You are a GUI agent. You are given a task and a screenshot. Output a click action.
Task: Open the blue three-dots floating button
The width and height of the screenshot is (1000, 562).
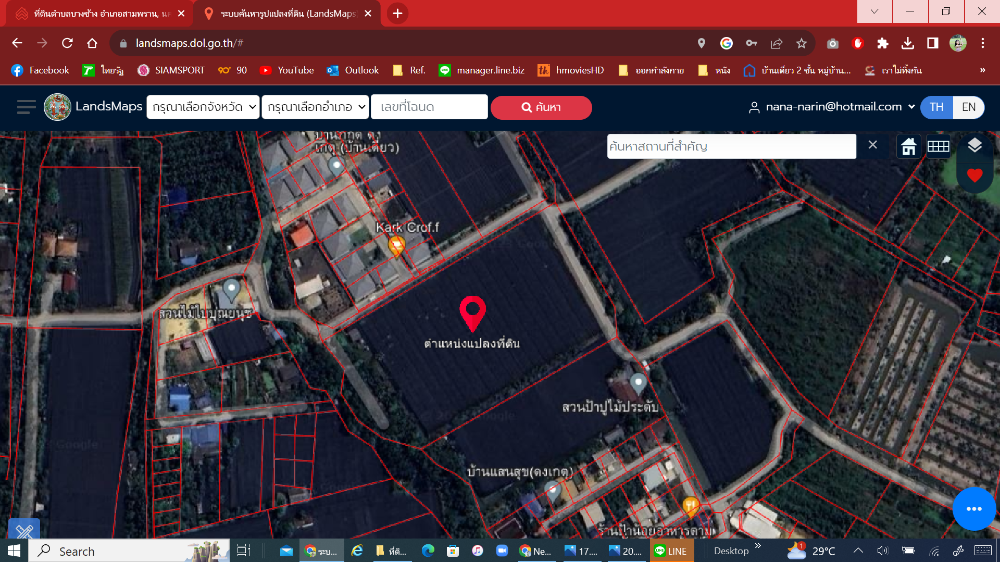[x=974, y=509]
